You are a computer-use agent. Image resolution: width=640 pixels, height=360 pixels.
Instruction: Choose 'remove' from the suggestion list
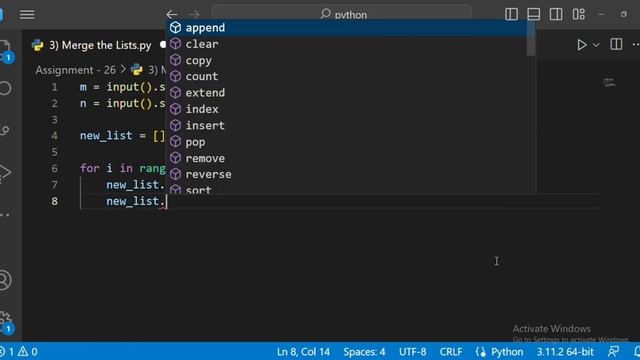(347, 158)
